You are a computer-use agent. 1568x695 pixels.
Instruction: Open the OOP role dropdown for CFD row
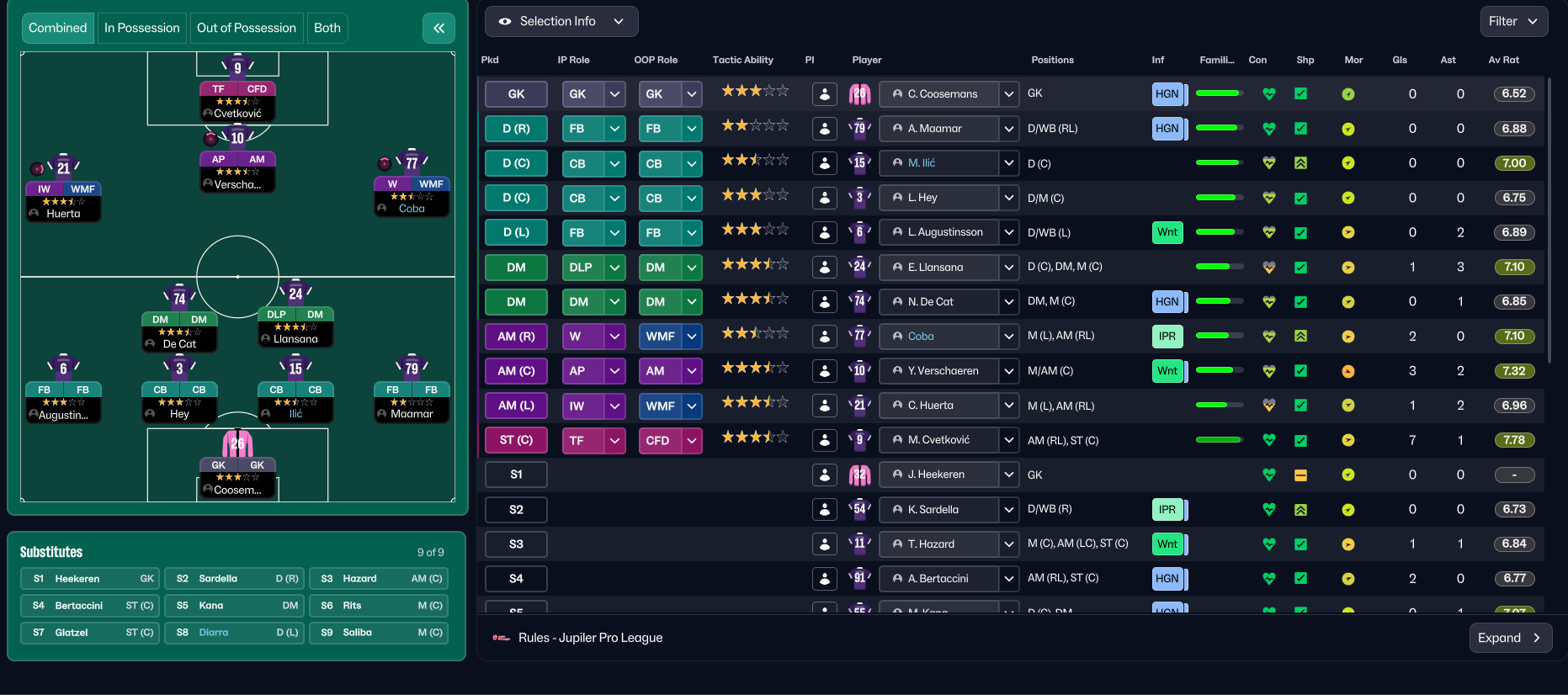tap(692, 440)
